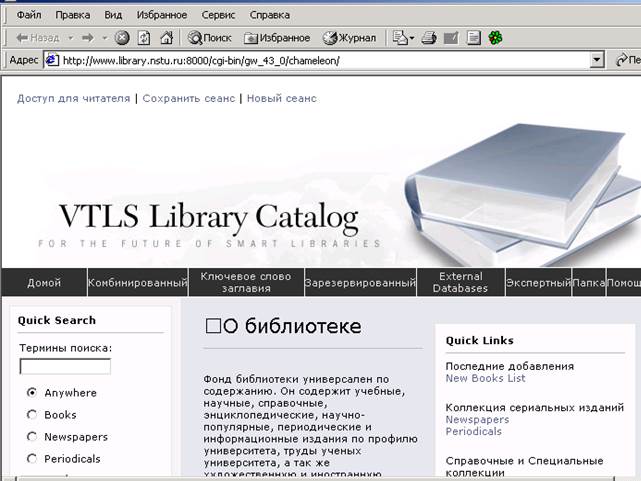Click the Refresh page icon
The image size is (641, 481).
click(x=144, y=38)
